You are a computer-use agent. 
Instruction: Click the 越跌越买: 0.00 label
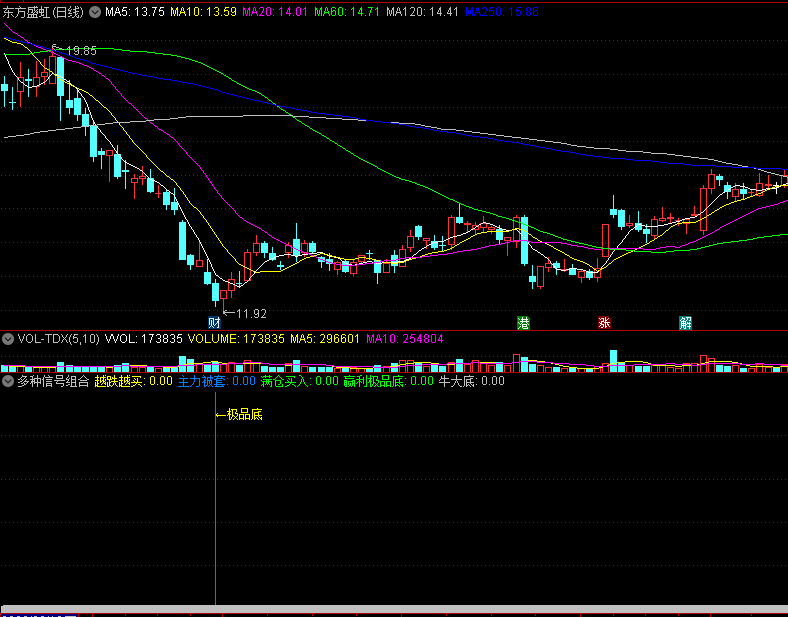click(134, 381)
